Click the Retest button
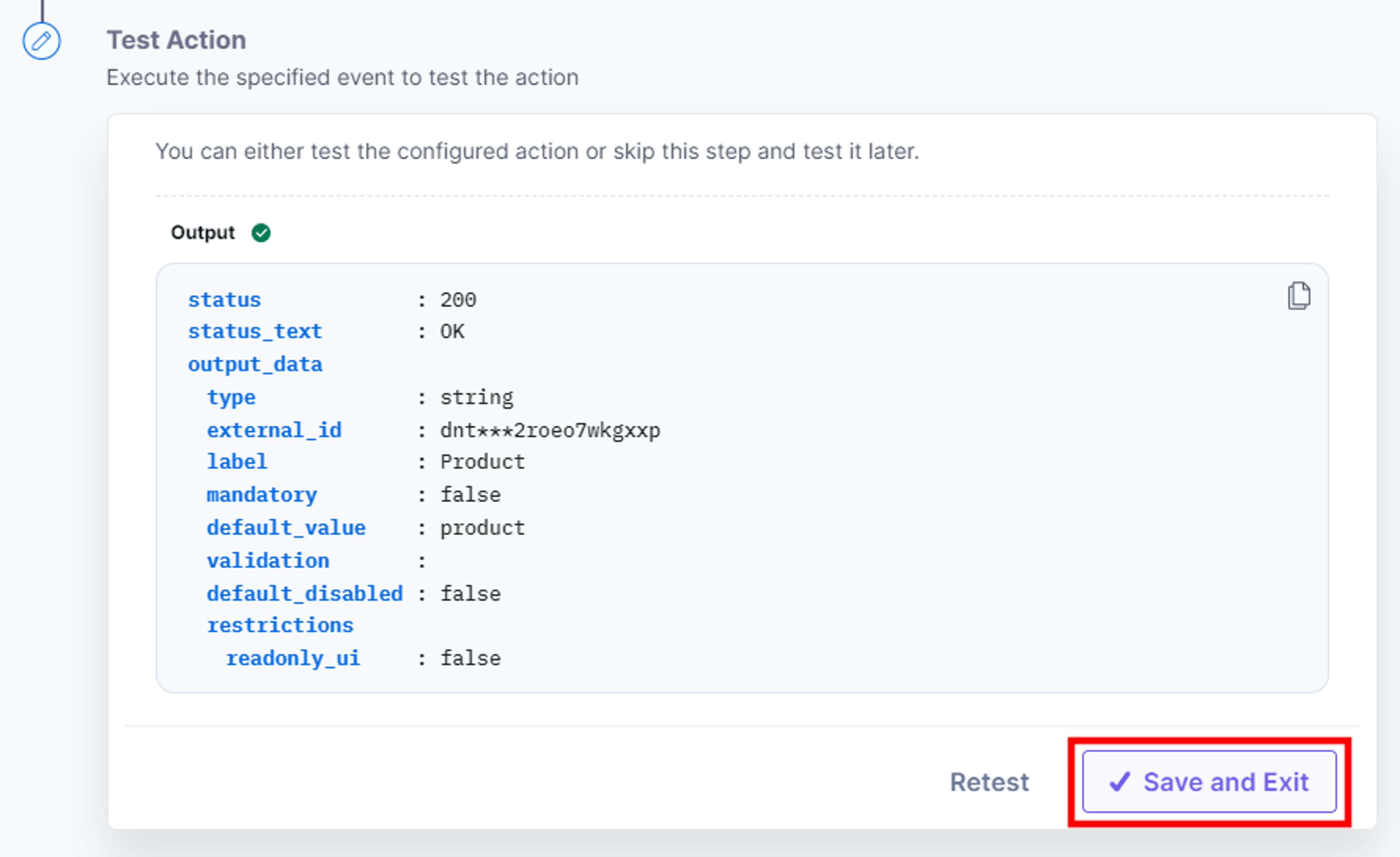The height and width of the screenshot is (857, 1400). (989, 782)
